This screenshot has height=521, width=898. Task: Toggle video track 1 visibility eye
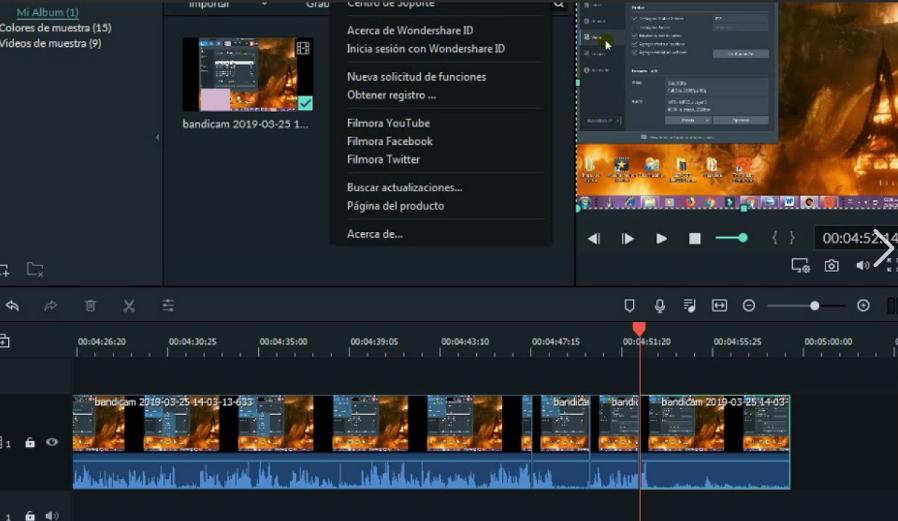pyautogui.click(x=52, y=442)
